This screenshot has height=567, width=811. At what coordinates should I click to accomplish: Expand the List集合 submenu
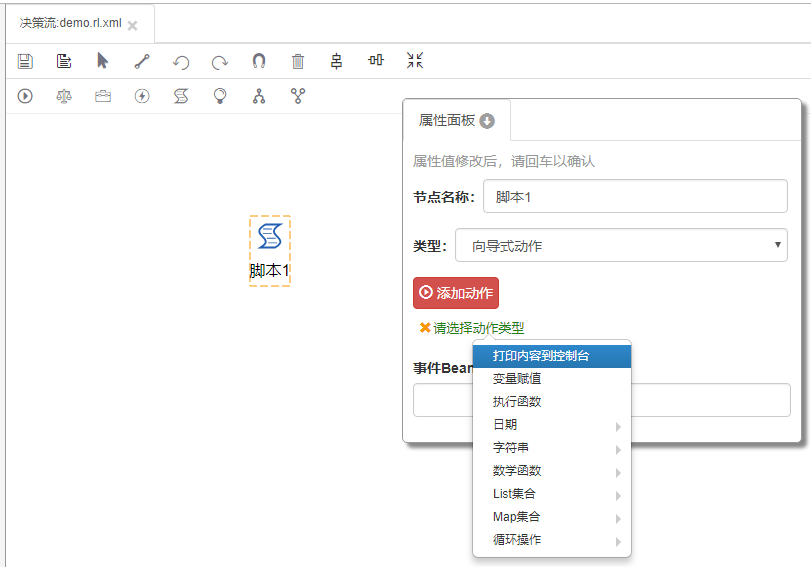pyautogui.click(x=552, y=494)
